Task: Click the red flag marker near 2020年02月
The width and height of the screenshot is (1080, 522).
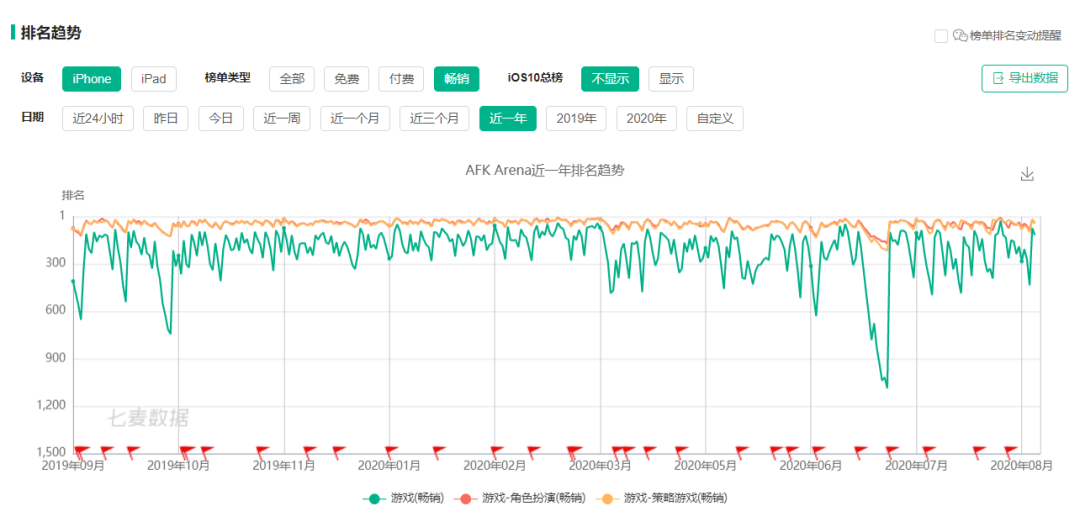Action: [x=497, y=452]
